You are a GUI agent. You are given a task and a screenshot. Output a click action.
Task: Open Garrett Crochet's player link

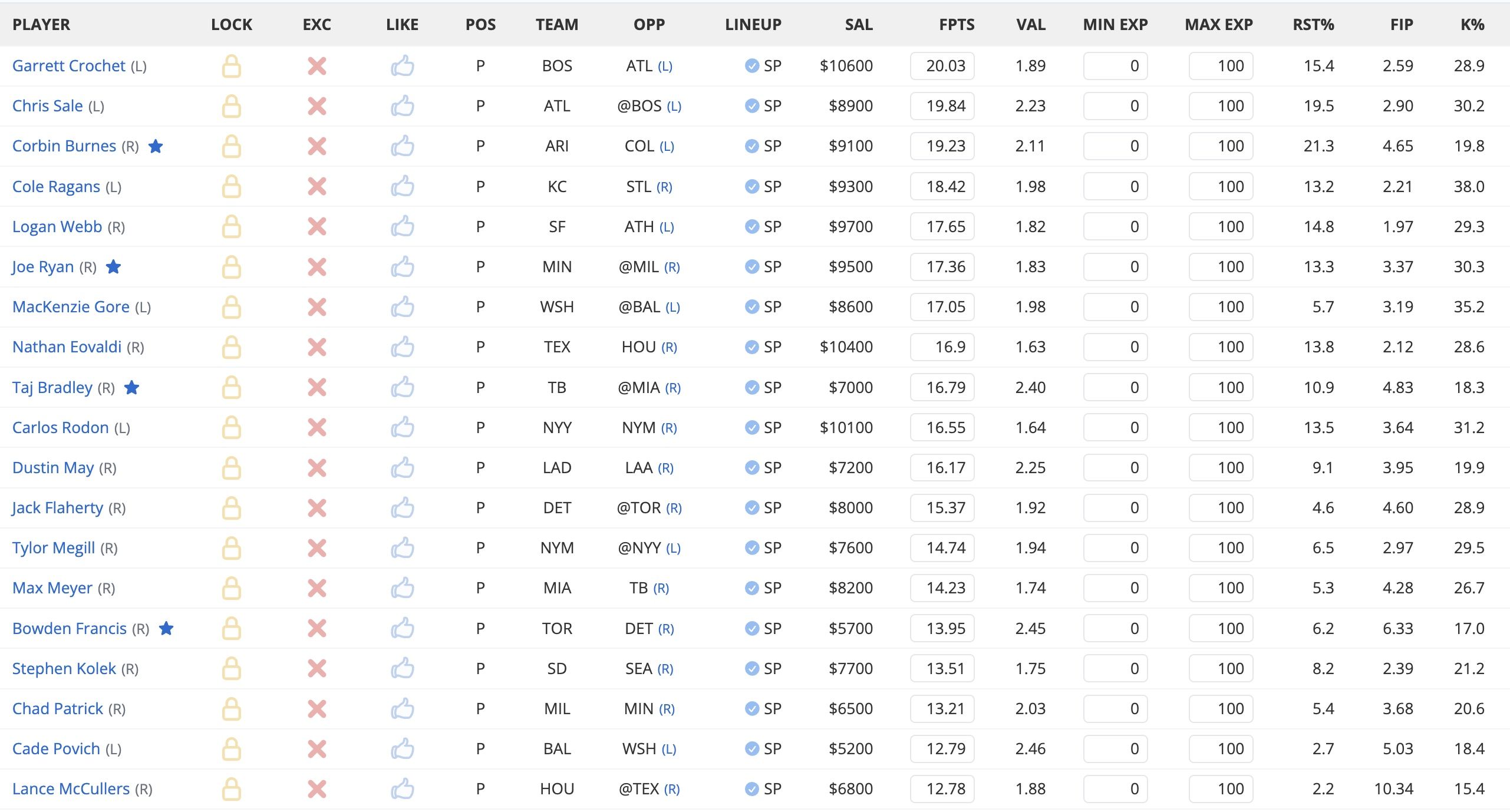pos(69,66)
